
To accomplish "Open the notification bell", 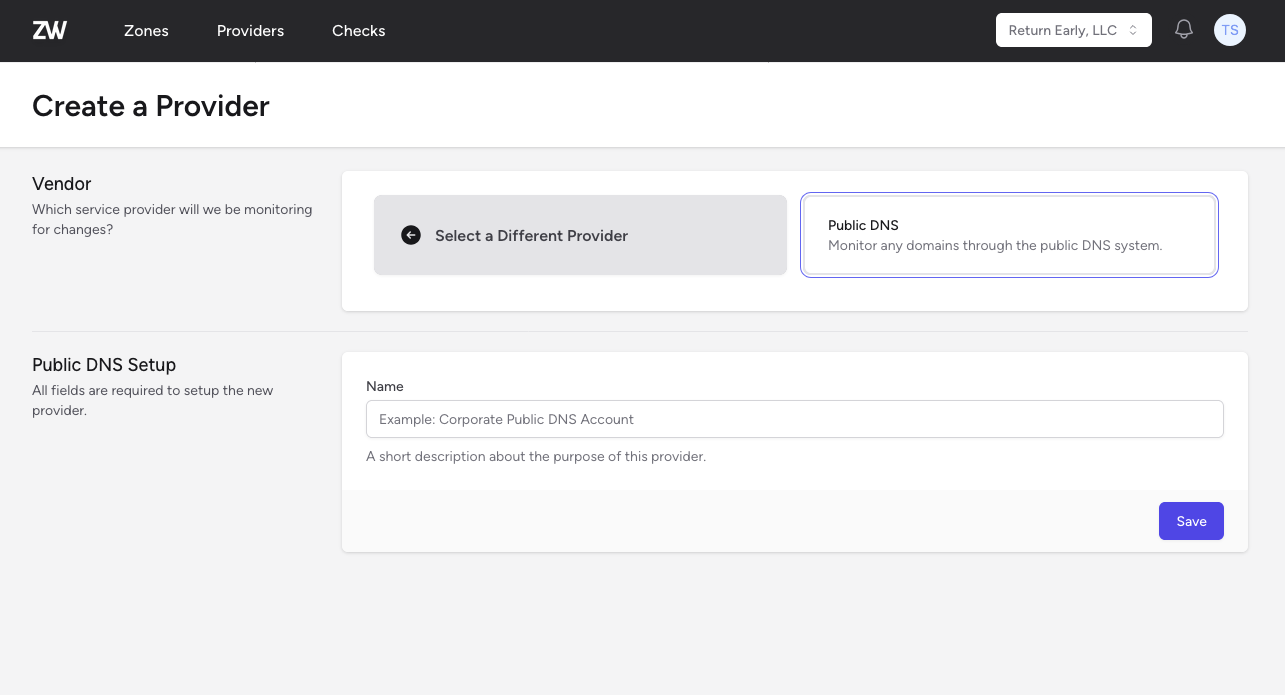I will click(x=1184, y=29).
